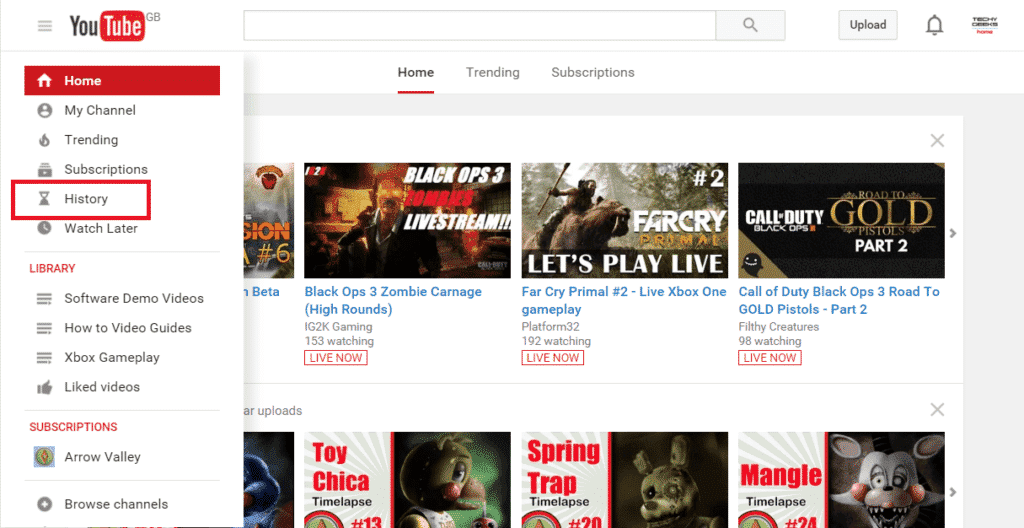
Task: Switch to the Home tab
Action: tap(416, 73)
